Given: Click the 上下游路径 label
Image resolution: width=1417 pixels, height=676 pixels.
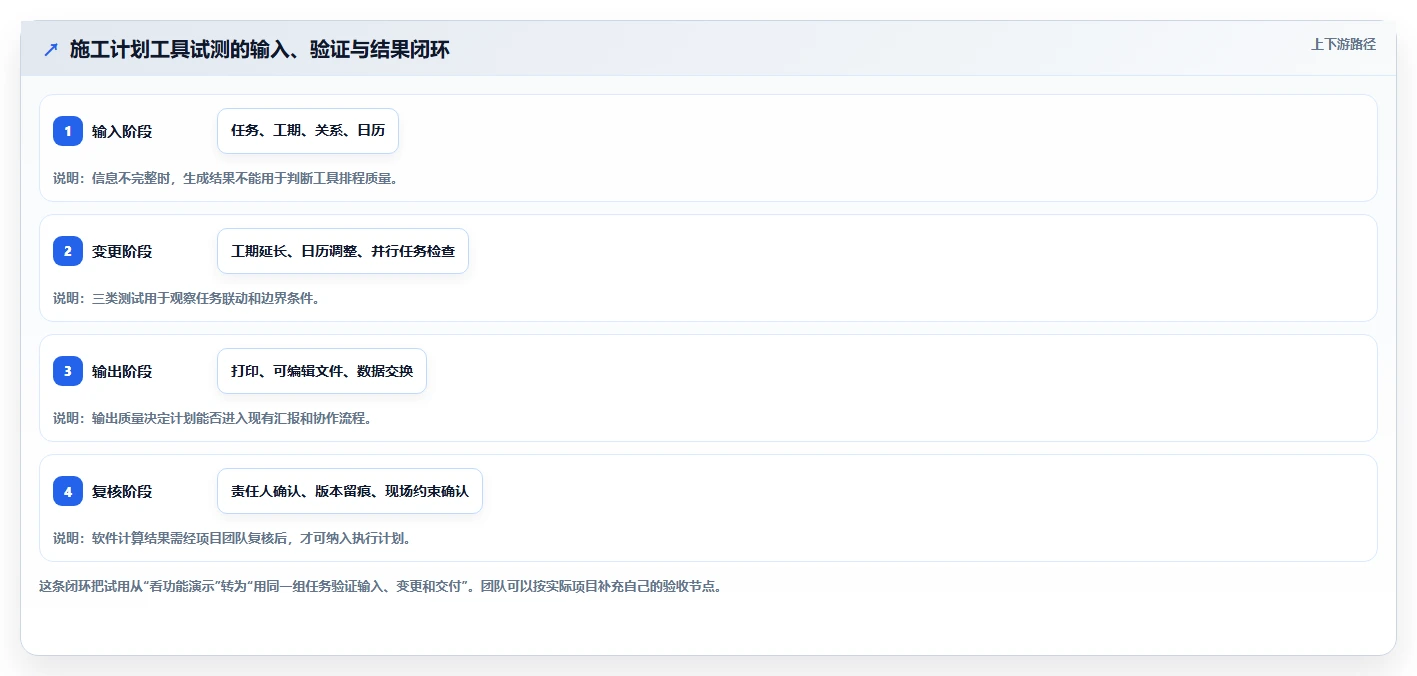Looking at the screenshot, I should pyautogui.click(x=1343, y=44).
